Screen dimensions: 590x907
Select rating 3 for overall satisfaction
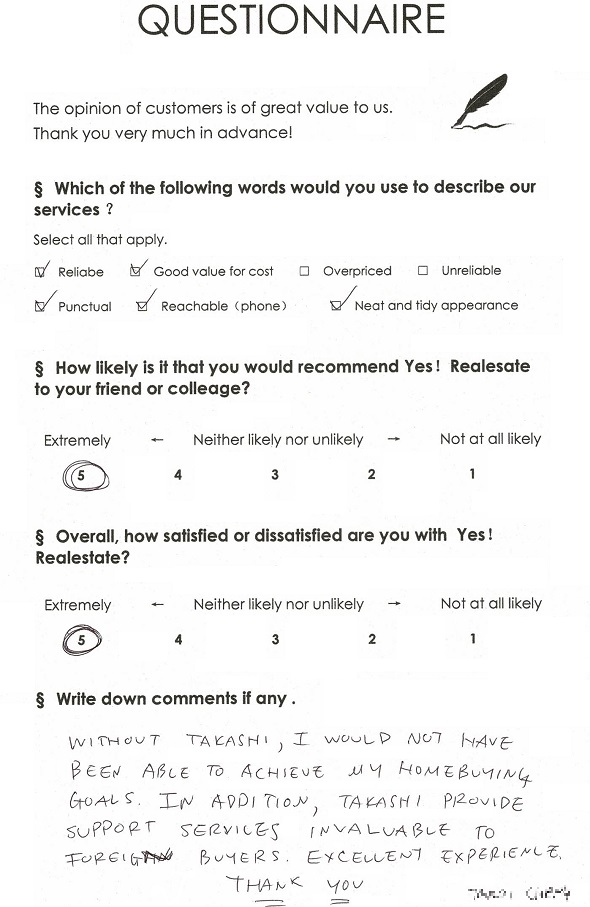coord(275,639)
